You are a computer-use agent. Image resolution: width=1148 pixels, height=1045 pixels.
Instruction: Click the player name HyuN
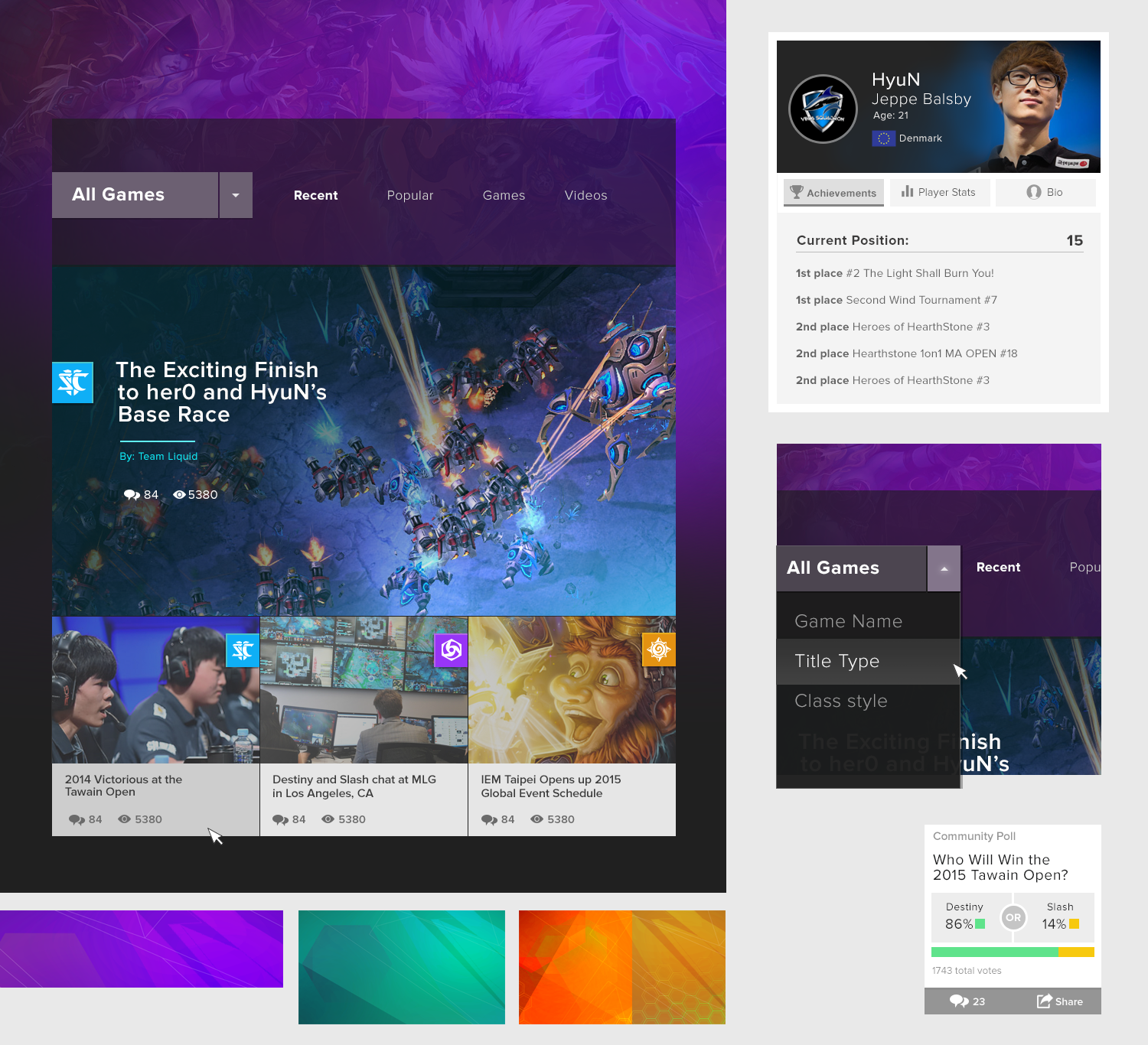[x=896, y=80]
